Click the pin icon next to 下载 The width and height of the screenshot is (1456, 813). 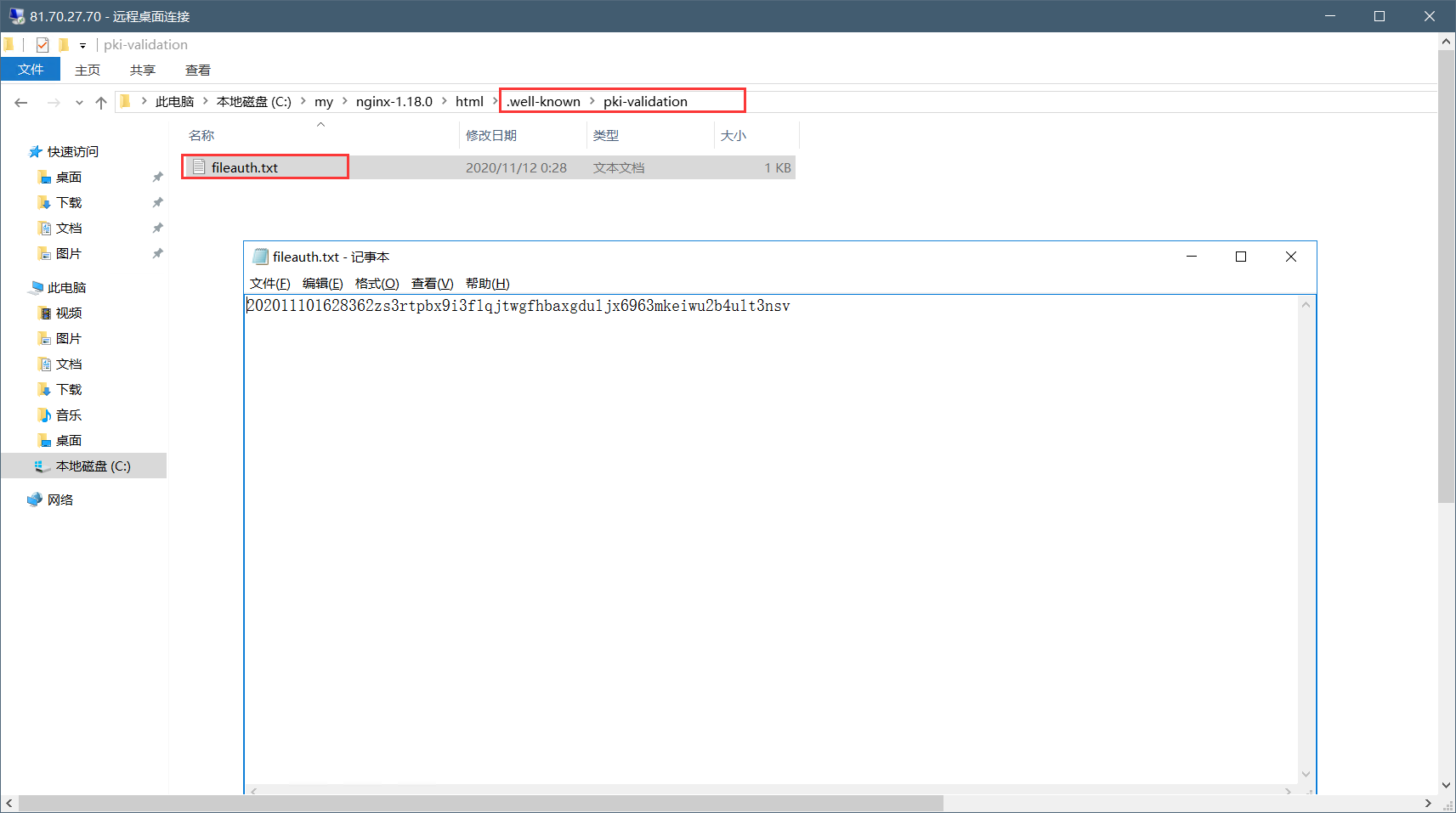[x=157, y=202]
